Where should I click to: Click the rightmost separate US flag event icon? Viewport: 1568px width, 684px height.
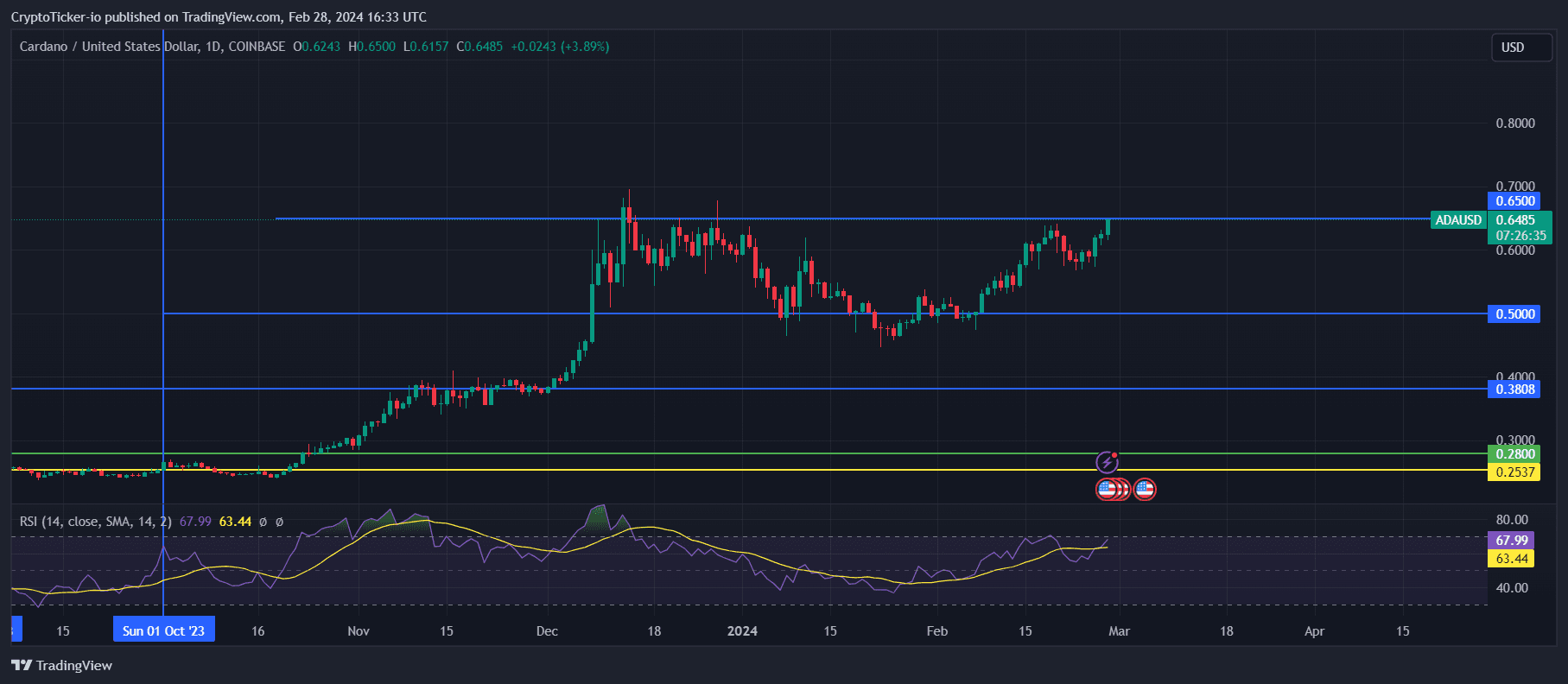click(x=1145, y=490)
